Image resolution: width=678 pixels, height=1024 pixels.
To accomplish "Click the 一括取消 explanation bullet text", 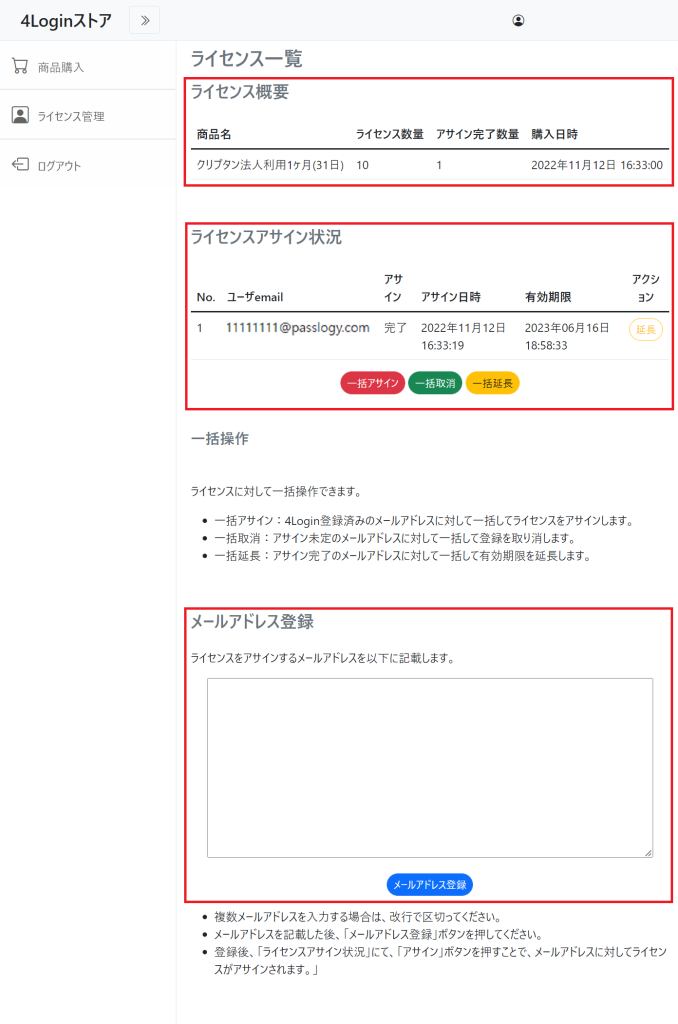I will click(x=395, y=539).
